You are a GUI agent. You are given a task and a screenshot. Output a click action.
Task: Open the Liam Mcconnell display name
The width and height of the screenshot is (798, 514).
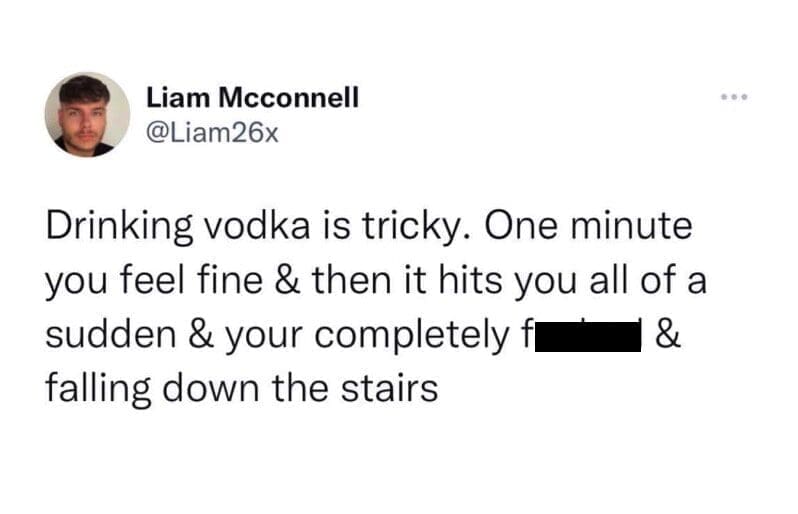pyautogui.click(x=252, y=98)
